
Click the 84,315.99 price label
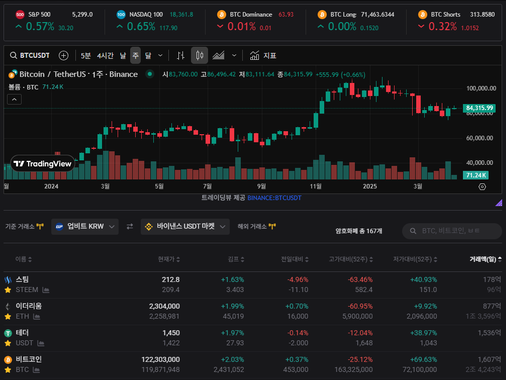(479, 108)
